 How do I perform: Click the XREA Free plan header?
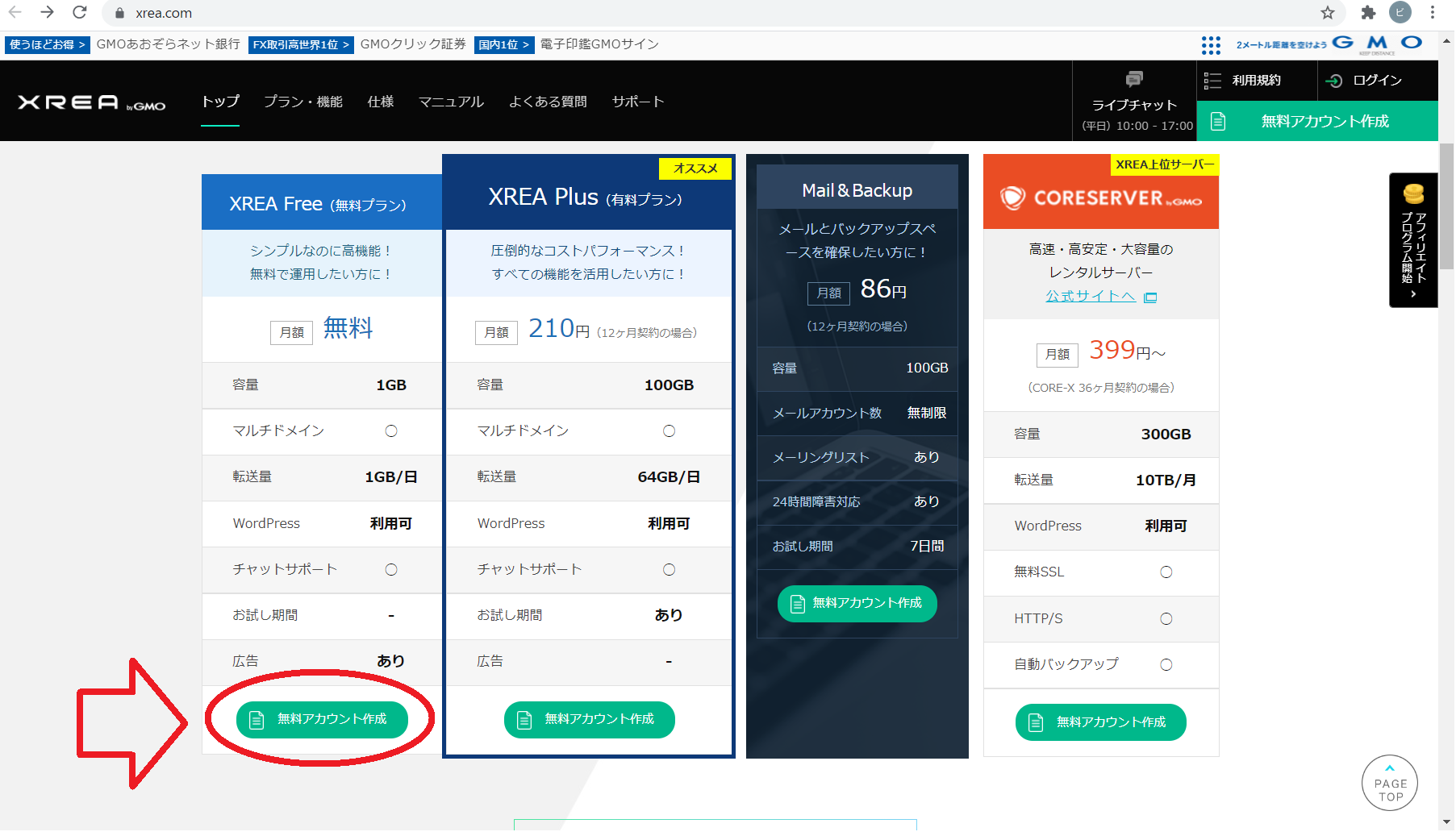322,203
